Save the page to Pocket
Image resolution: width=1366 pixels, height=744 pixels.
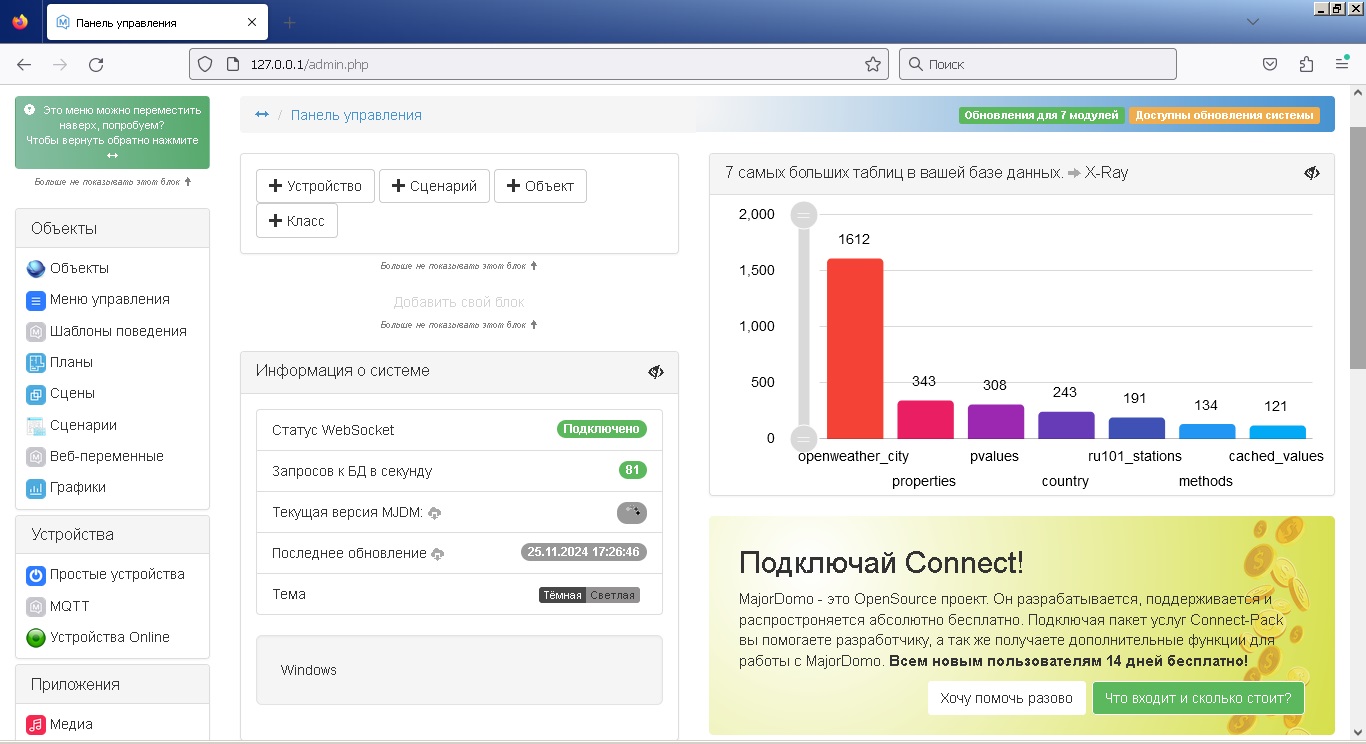click(x=1270, y=64)
